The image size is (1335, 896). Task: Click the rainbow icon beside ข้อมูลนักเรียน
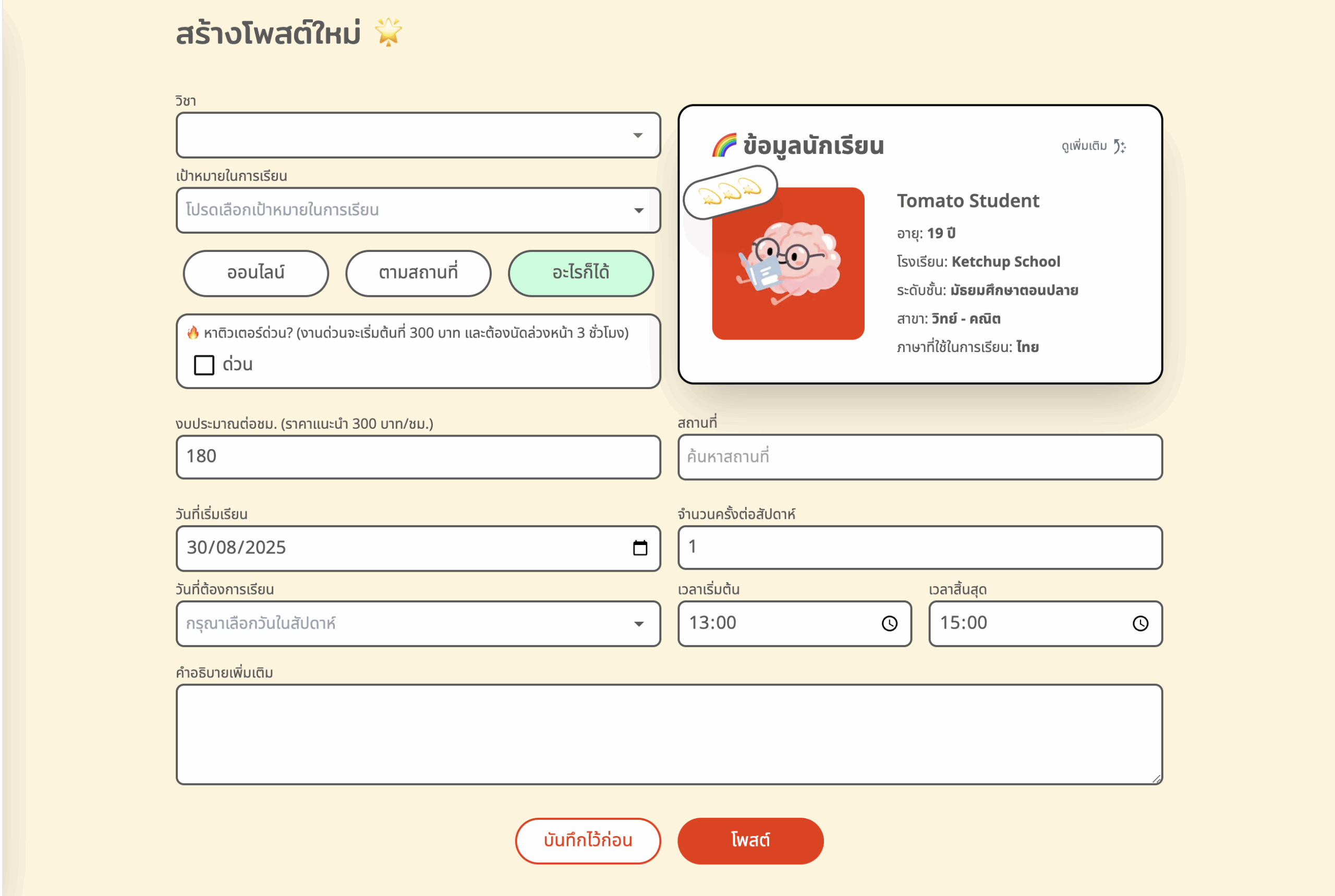[723, 146]
